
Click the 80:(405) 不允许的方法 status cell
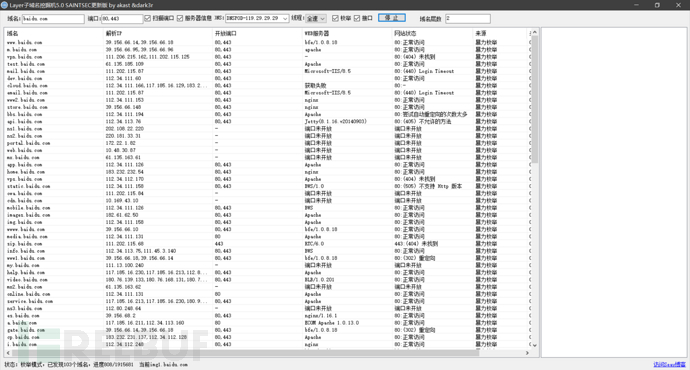[422, 121]
